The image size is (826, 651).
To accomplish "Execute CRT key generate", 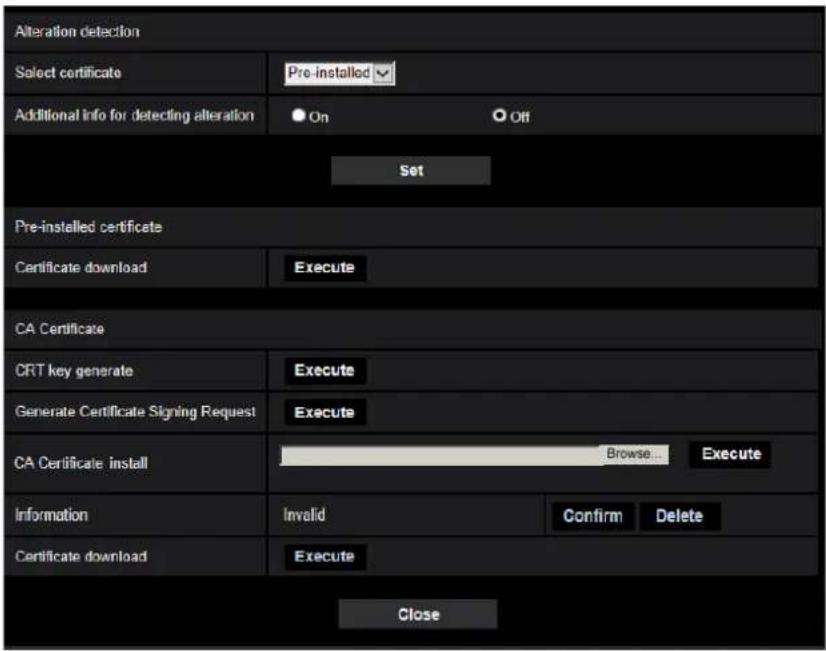I will [x=324, y=370].
